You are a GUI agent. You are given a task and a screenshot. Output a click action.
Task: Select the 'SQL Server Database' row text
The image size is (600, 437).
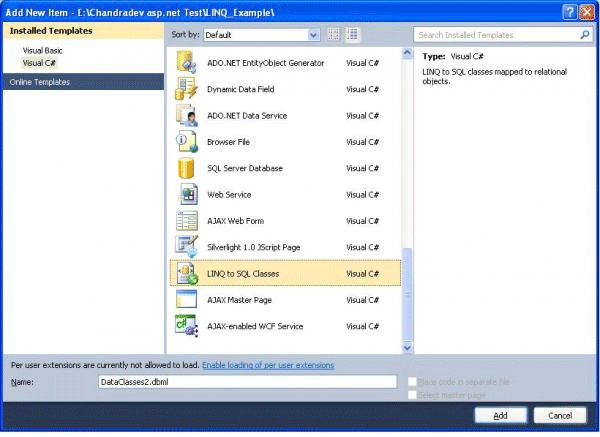tap(245, 168)
